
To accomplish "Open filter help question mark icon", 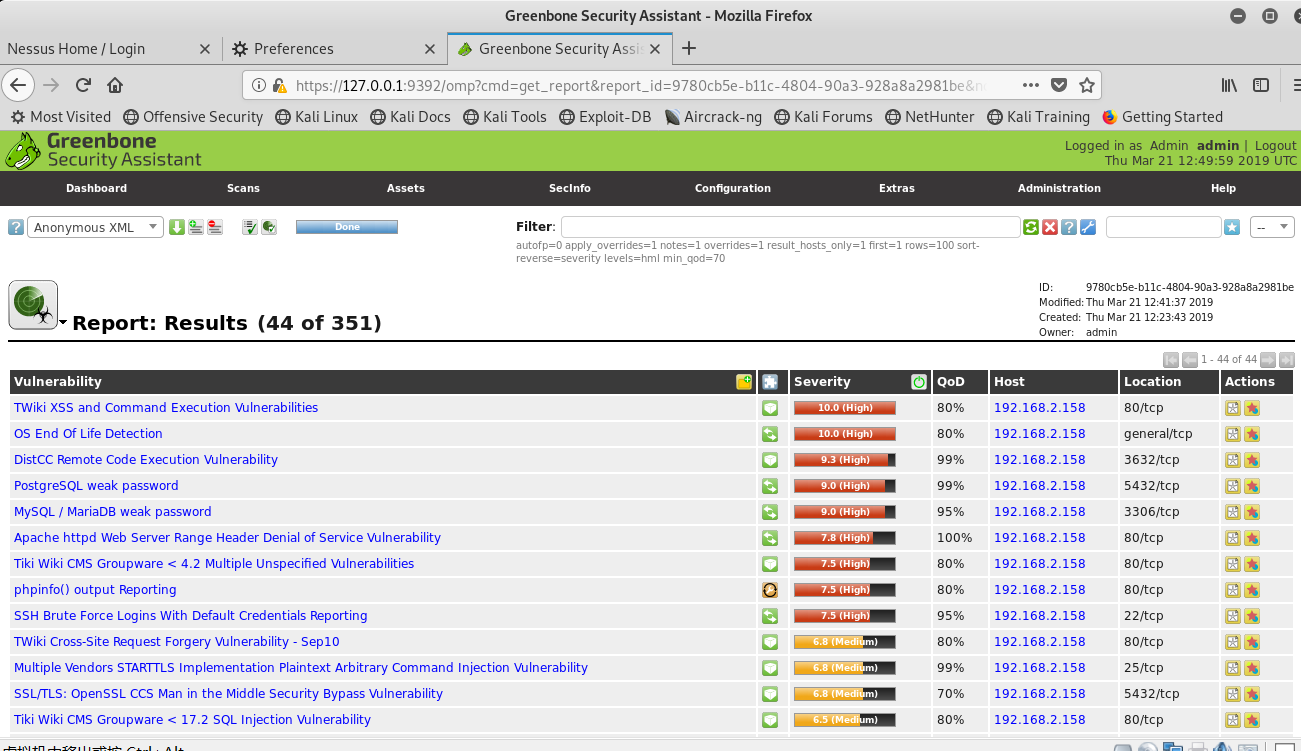I will pyautogui.click(x=1069, y=227).
